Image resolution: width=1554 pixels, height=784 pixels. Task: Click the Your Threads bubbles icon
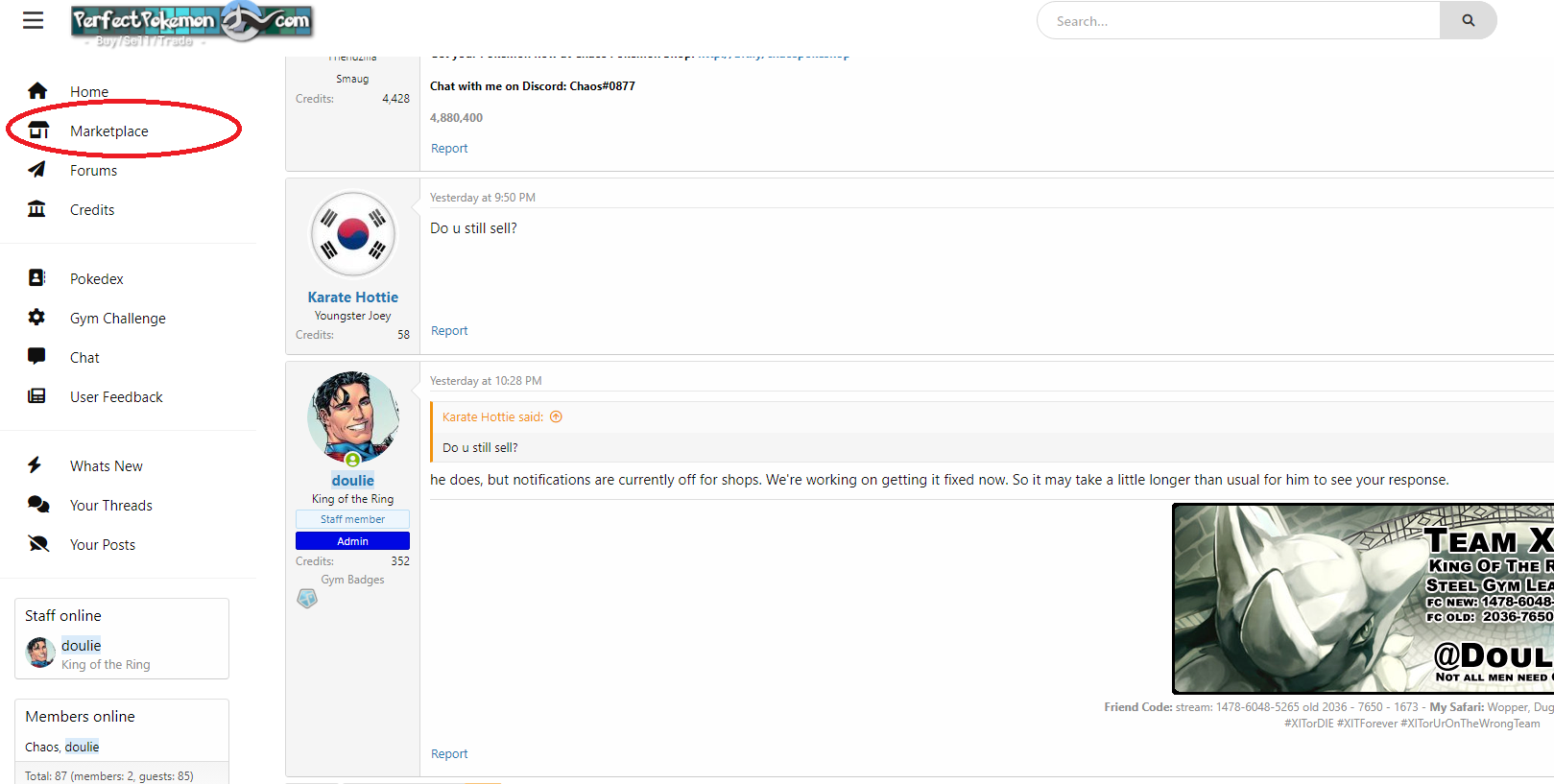pos(38,504)
